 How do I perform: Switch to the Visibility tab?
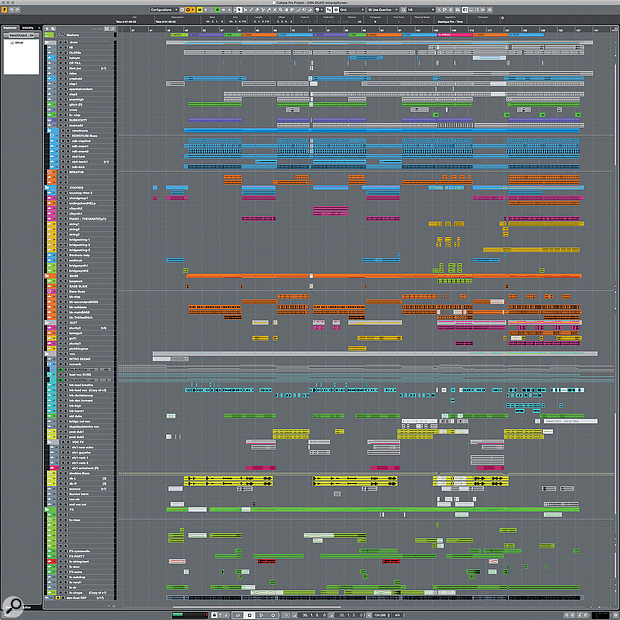28,28
